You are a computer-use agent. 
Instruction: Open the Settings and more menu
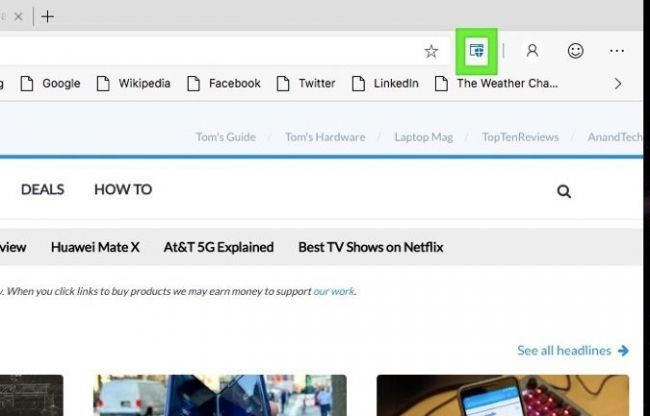617,51
